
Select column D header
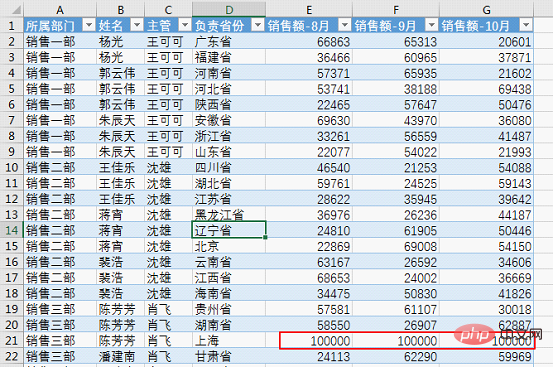tap(229, 10)
